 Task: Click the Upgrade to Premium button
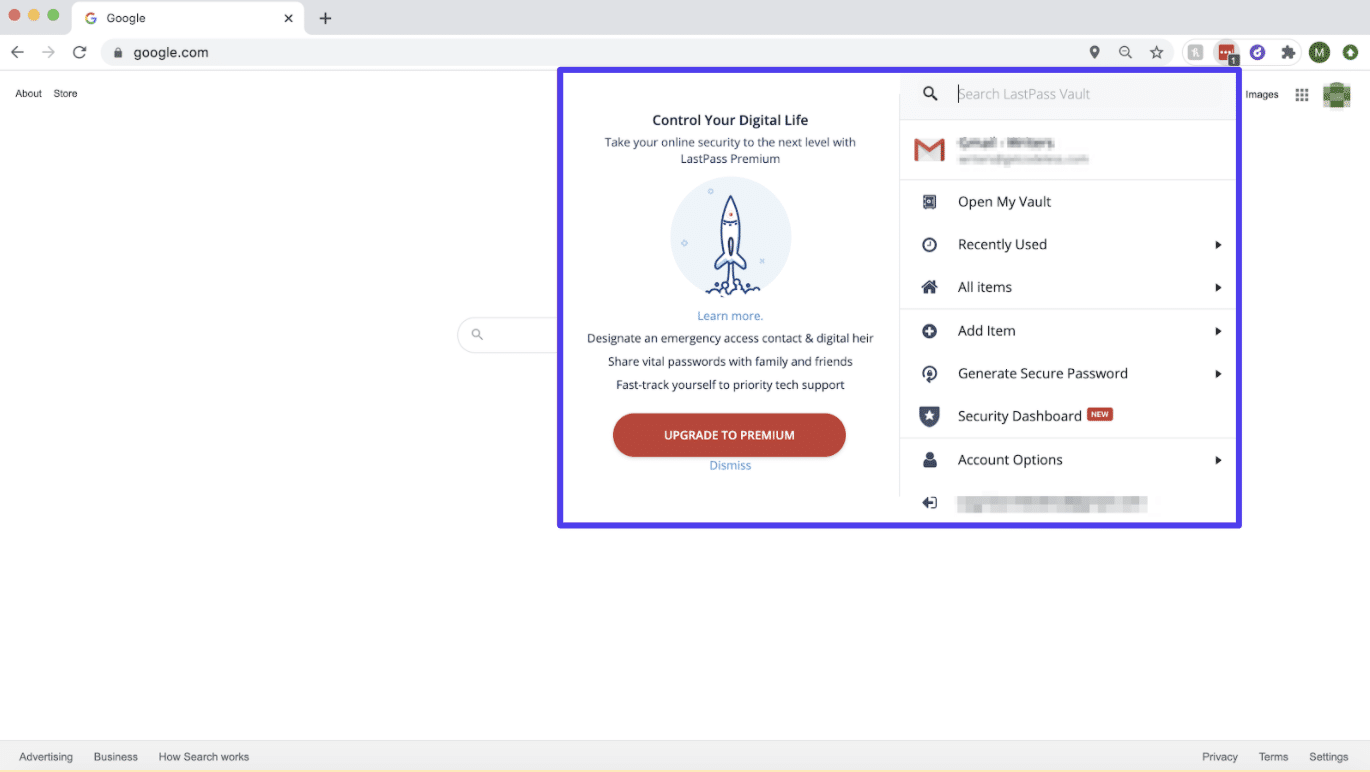[729, 435]
